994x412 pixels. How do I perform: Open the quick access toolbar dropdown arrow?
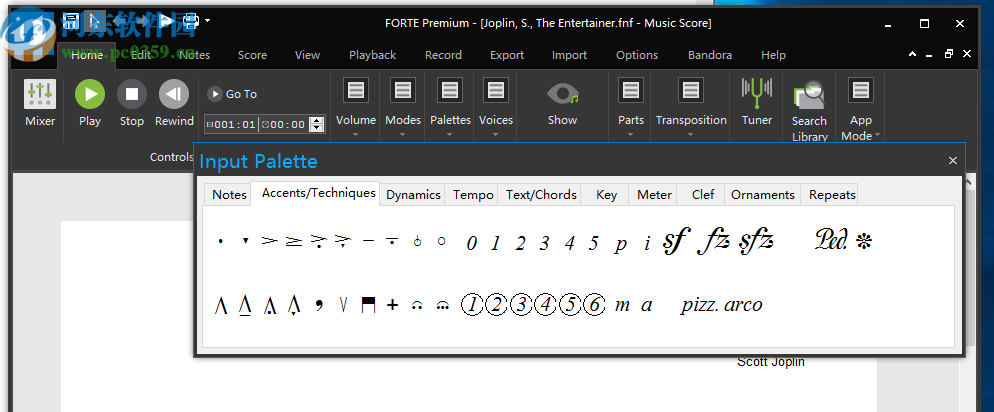(207, 21)
